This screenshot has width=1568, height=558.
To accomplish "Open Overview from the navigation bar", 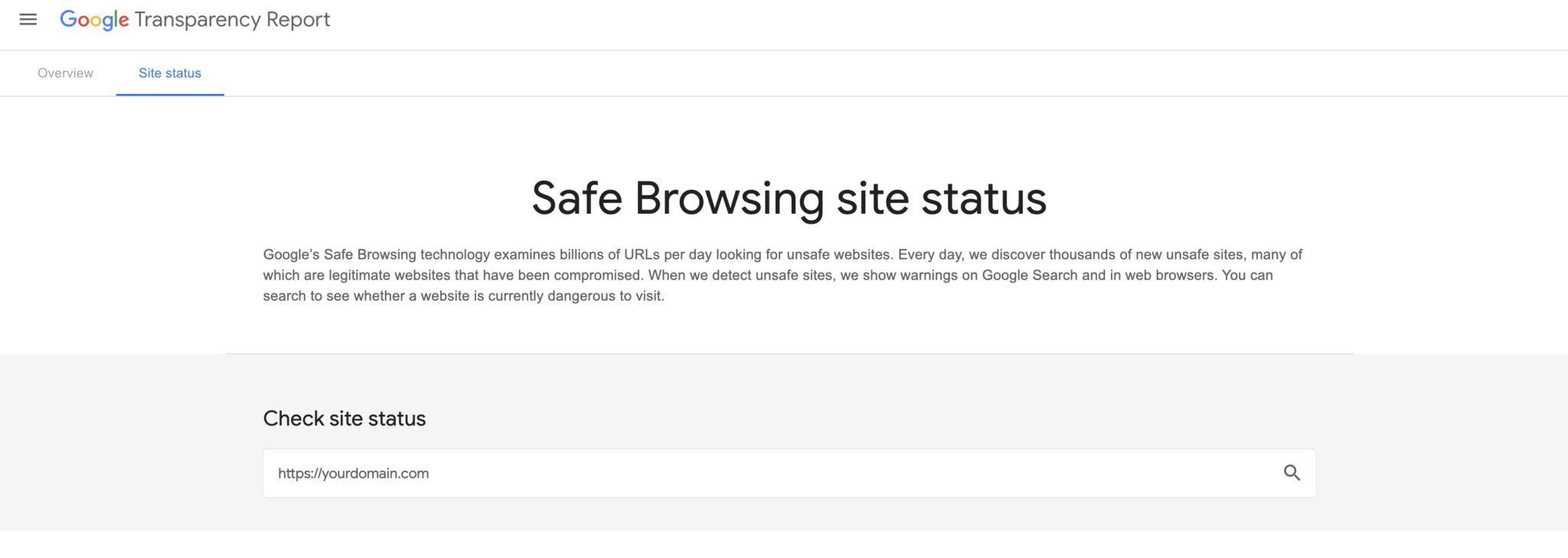I will tap(64, 73).
